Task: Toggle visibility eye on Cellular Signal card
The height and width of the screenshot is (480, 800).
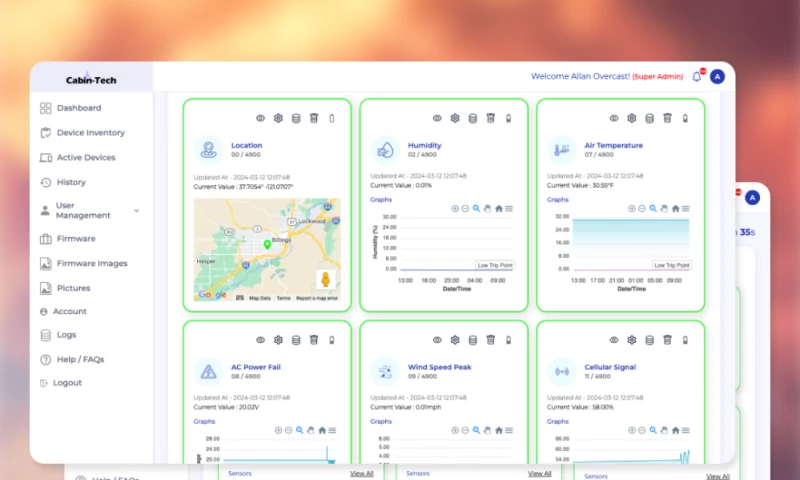Action: (x=614, y=340)
